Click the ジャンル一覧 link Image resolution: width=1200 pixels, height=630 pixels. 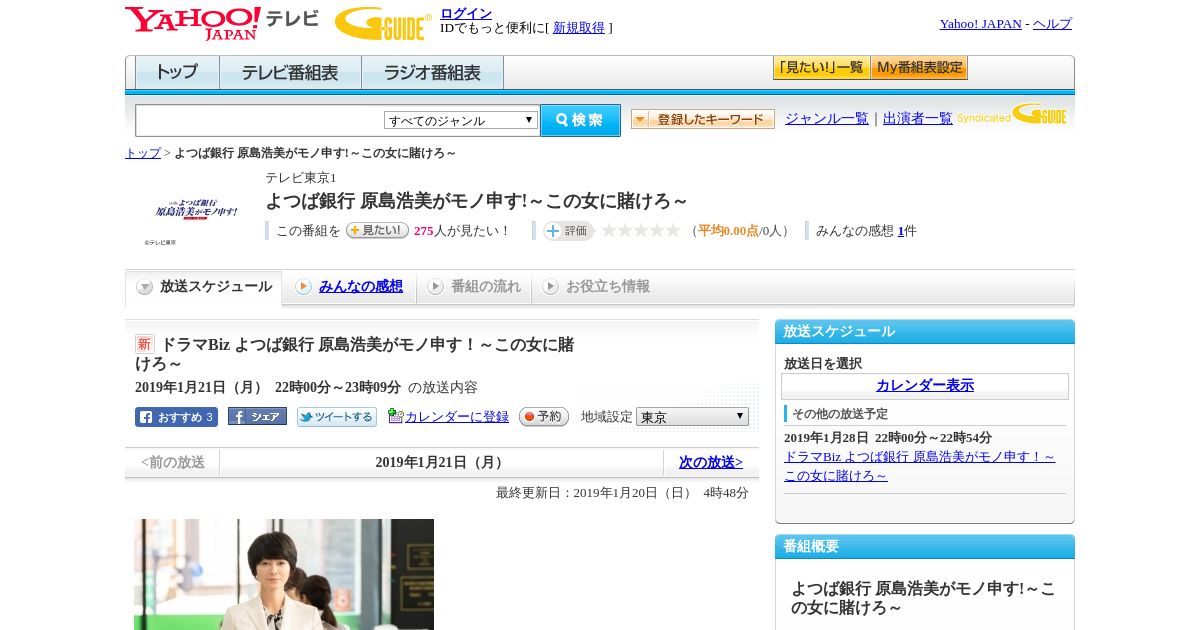pyautogui.click(x=827, y=119)
